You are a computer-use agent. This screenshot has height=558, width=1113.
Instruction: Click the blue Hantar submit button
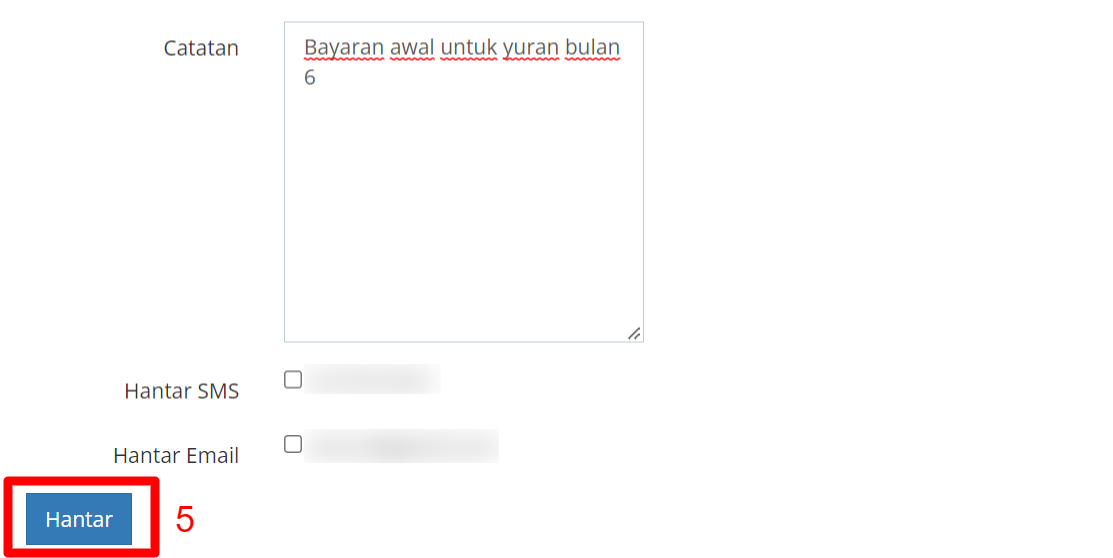(x=79, y=519)
